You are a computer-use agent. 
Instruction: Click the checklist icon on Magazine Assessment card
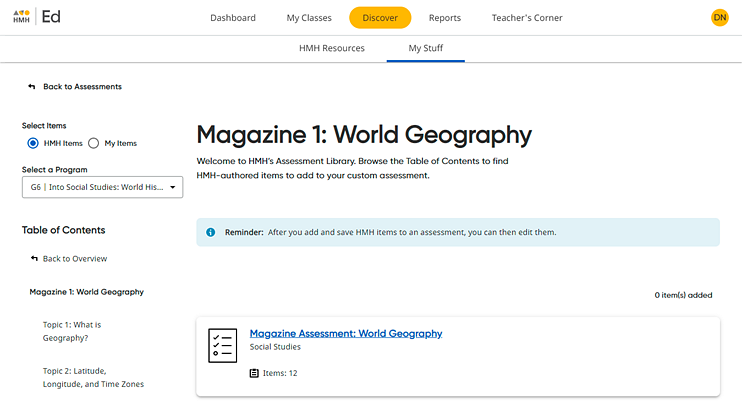222,346
